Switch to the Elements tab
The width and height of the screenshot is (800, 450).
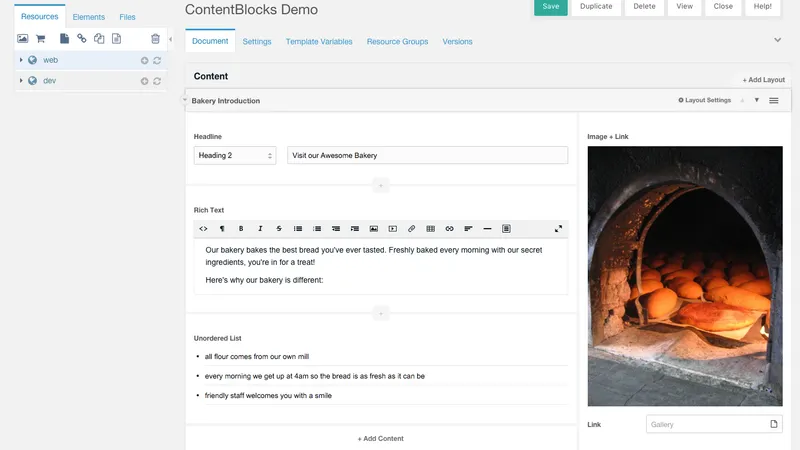[x=88, y=17]
